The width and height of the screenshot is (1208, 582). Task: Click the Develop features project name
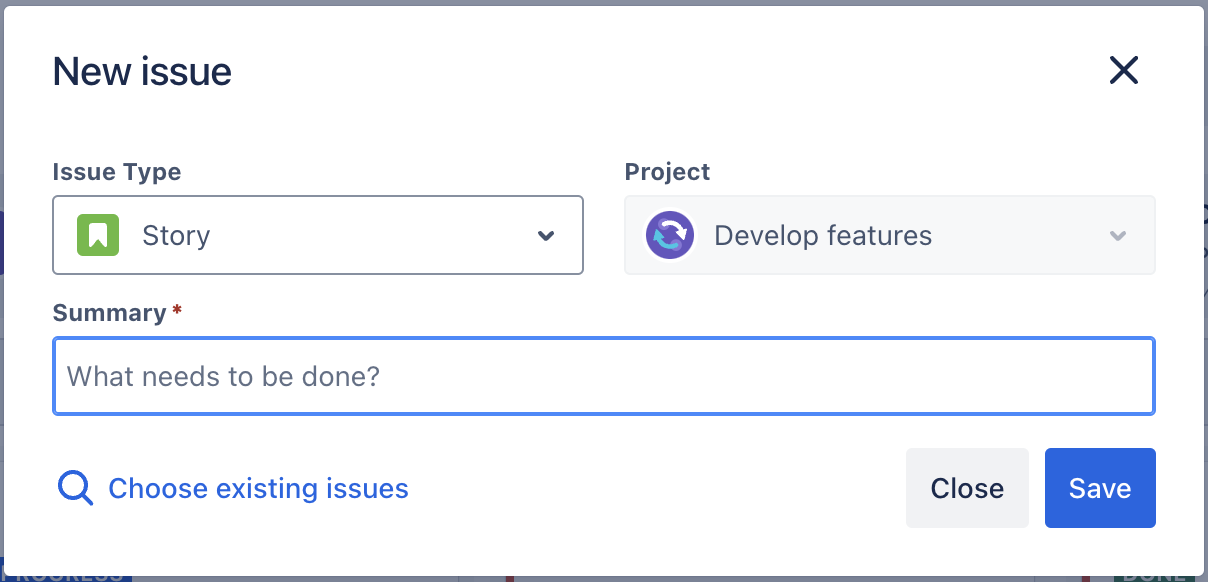point(822,236)
